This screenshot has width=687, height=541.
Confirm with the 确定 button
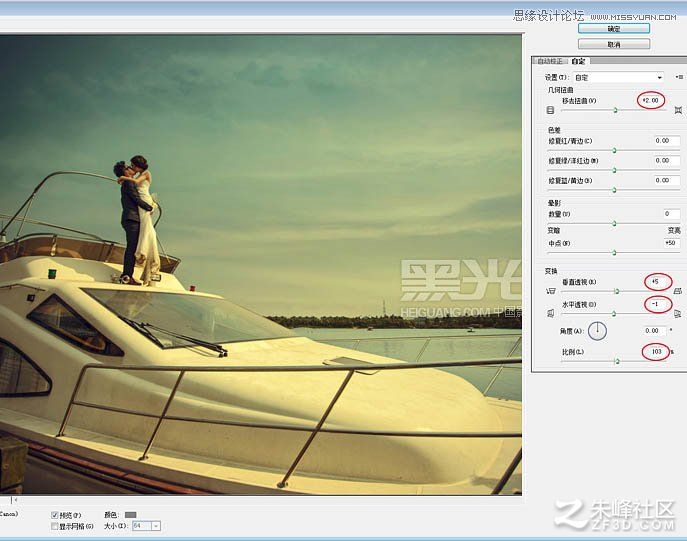click(x=613, y=29)
